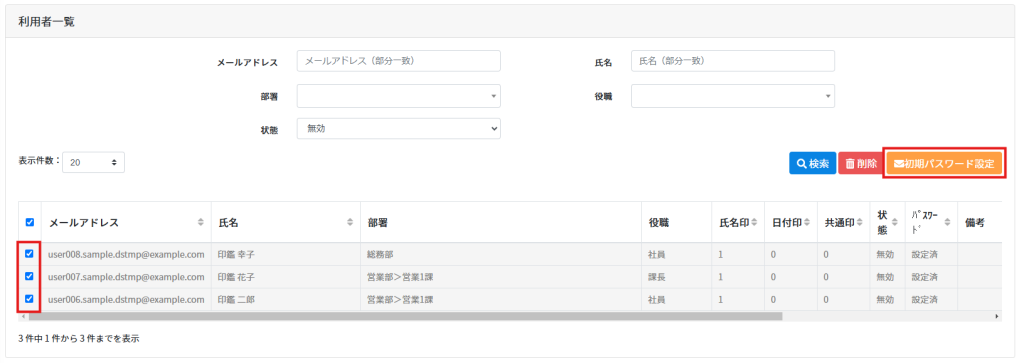Screen dimensions: 1024x363
Task: Open the 状態 dropdown showing 無効
Action: click(398, 129)
